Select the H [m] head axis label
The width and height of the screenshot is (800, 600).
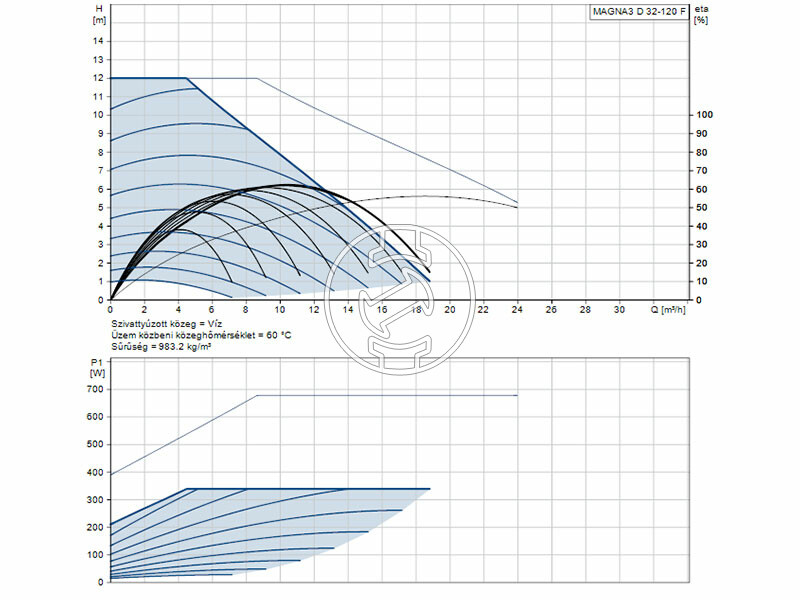98,13
